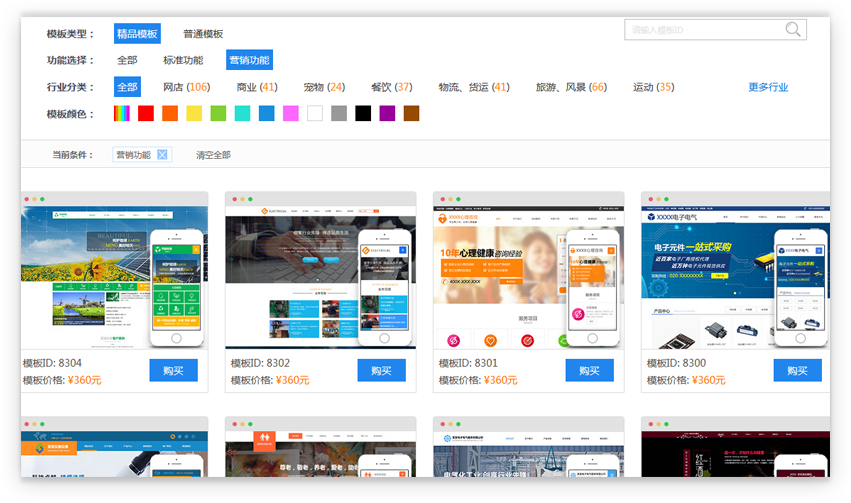851x503 pixels.
Task: Focus the template ID search box
Action: coord(703,30)
